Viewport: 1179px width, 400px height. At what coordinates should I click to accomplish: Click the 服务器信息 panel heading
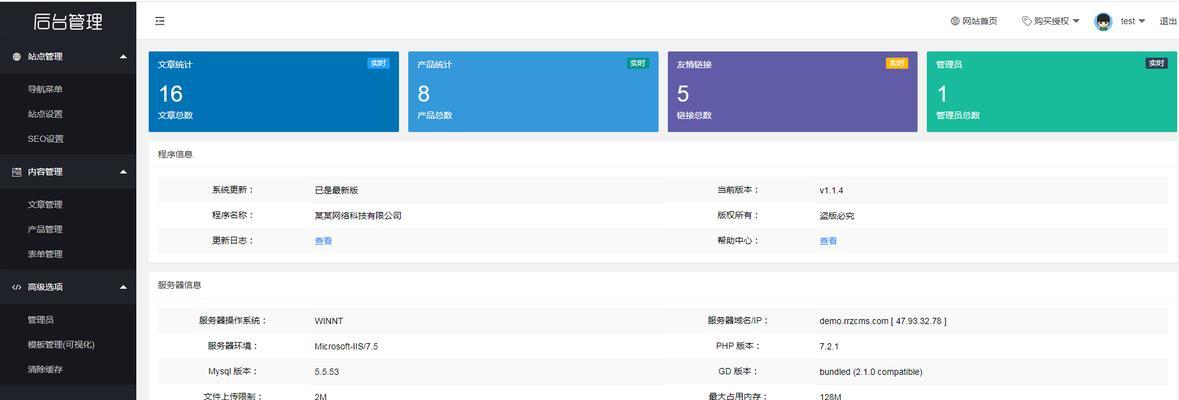tap(180, 286)
